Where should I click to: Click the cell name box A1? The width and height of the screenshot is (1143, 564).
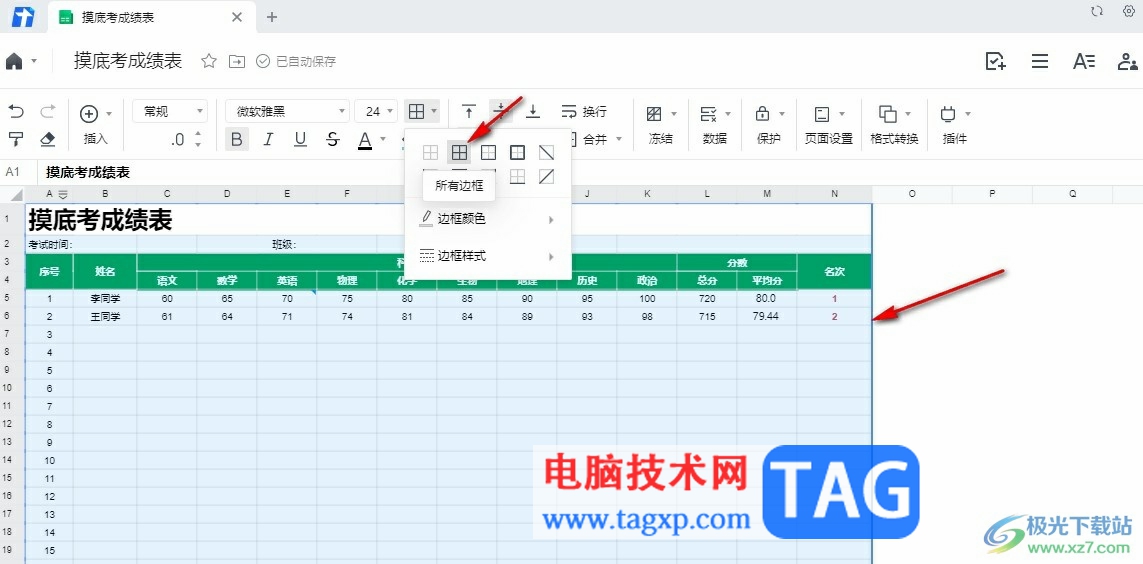coord(13,173)
